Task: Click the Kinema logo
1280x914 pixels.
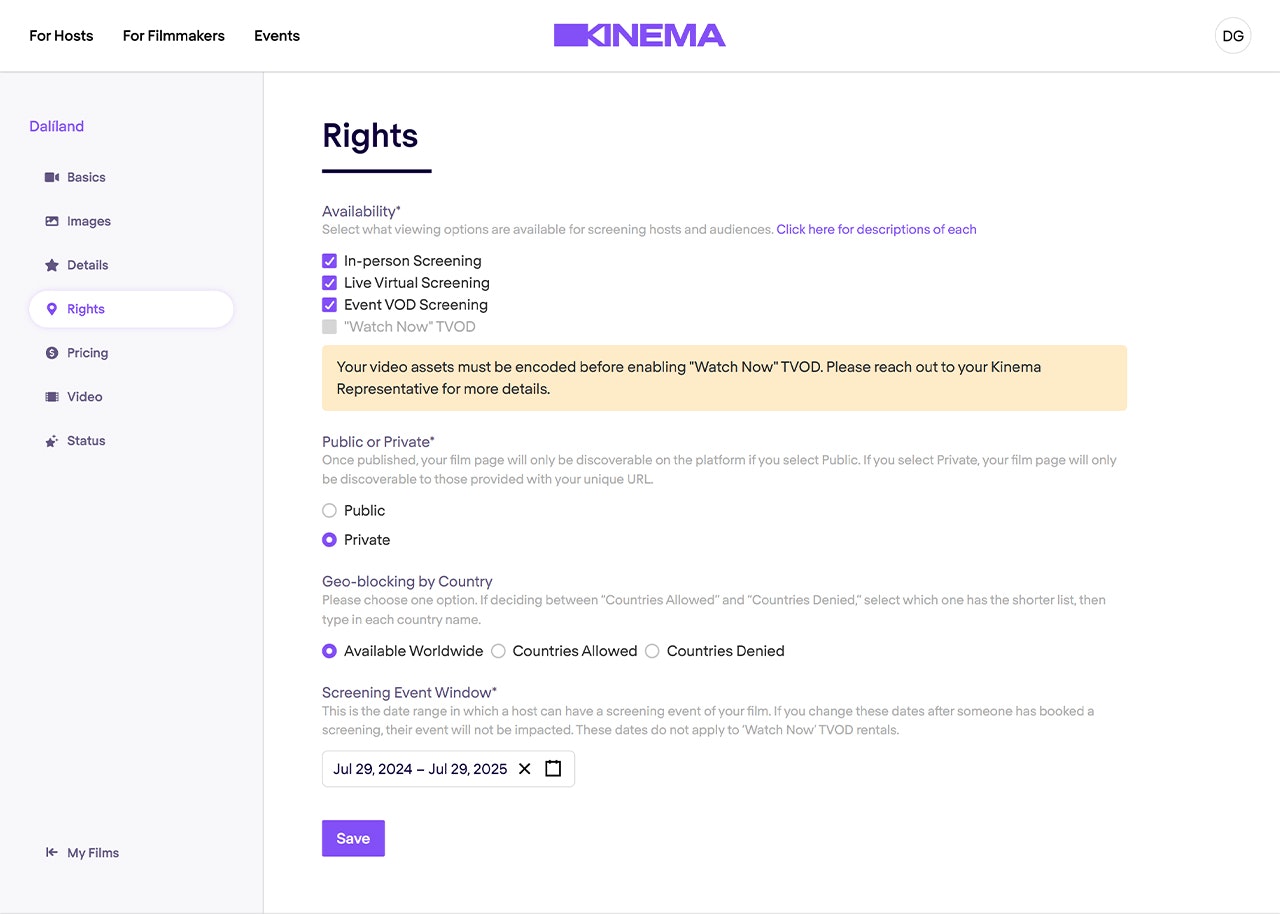Action: [640, 36]
